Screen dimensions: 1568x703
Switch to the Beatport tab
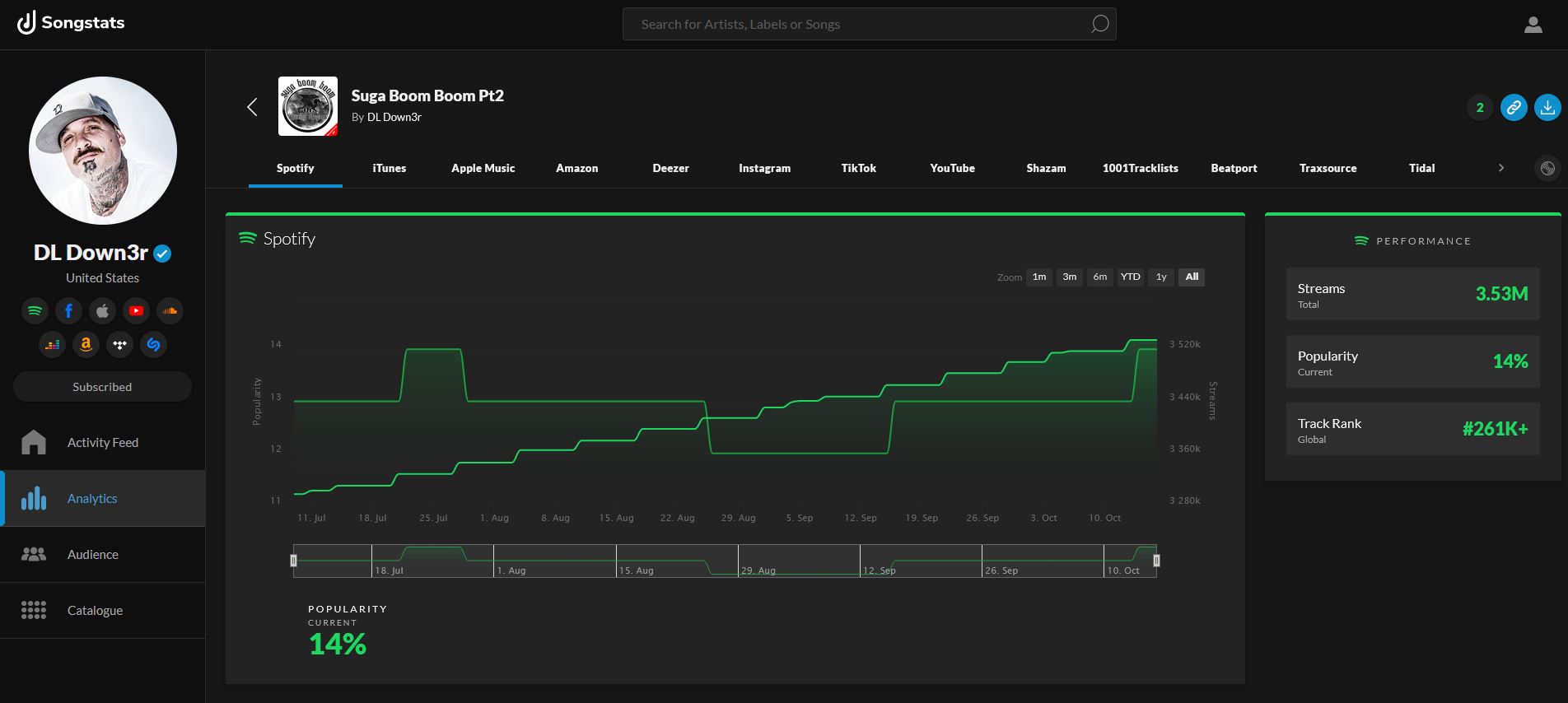(x=1234, y=168)
